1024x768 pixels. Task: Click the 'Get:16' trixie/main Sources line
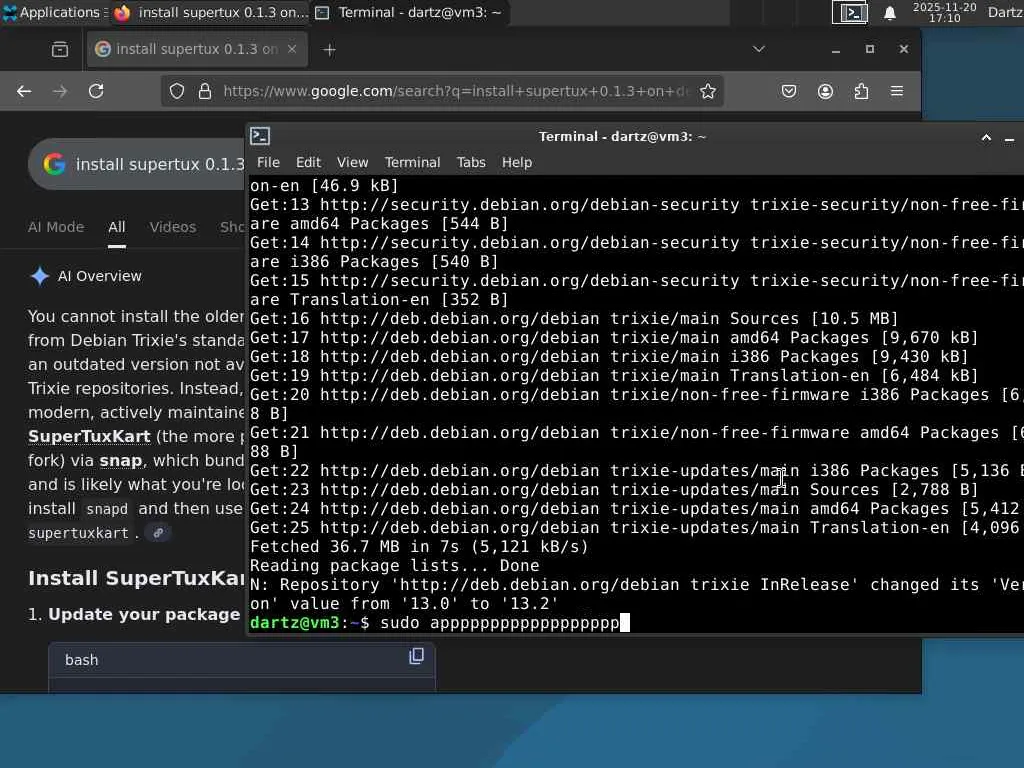tap(575, 319)
